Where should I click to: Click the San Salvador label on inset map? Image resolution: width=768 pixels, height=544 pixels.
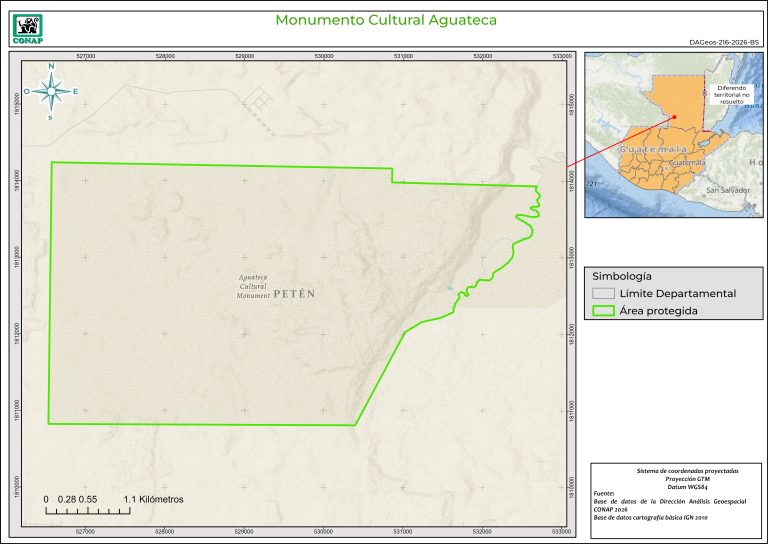click(x=727, y=190)
